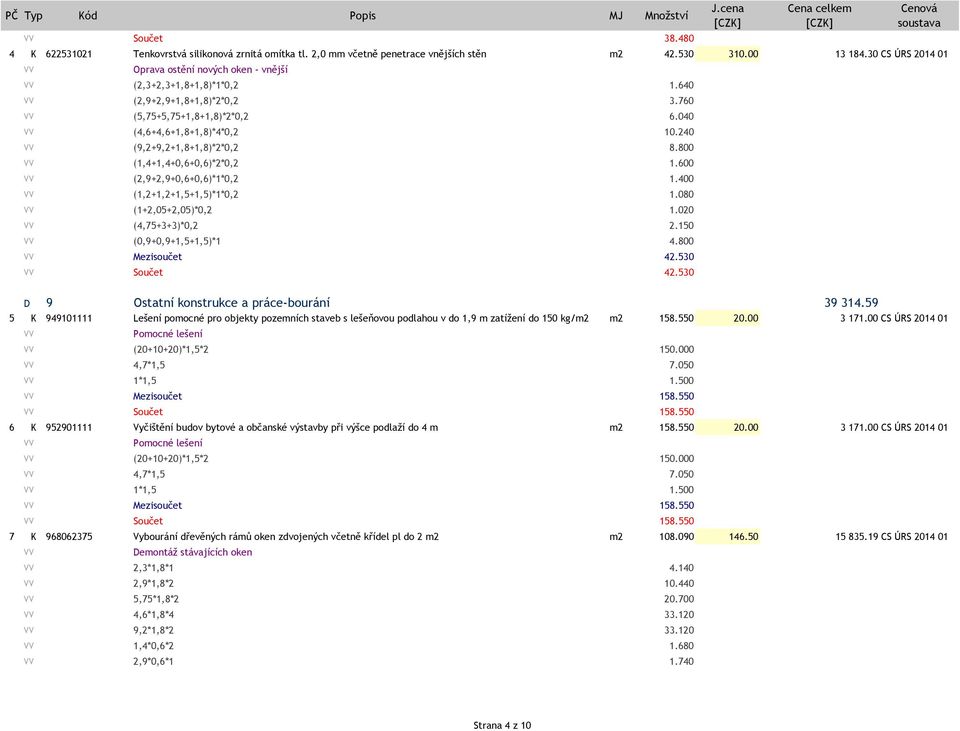The image size is (960, 731).
Task: Click the "MJ" column header
Action: tap(616, 16)
